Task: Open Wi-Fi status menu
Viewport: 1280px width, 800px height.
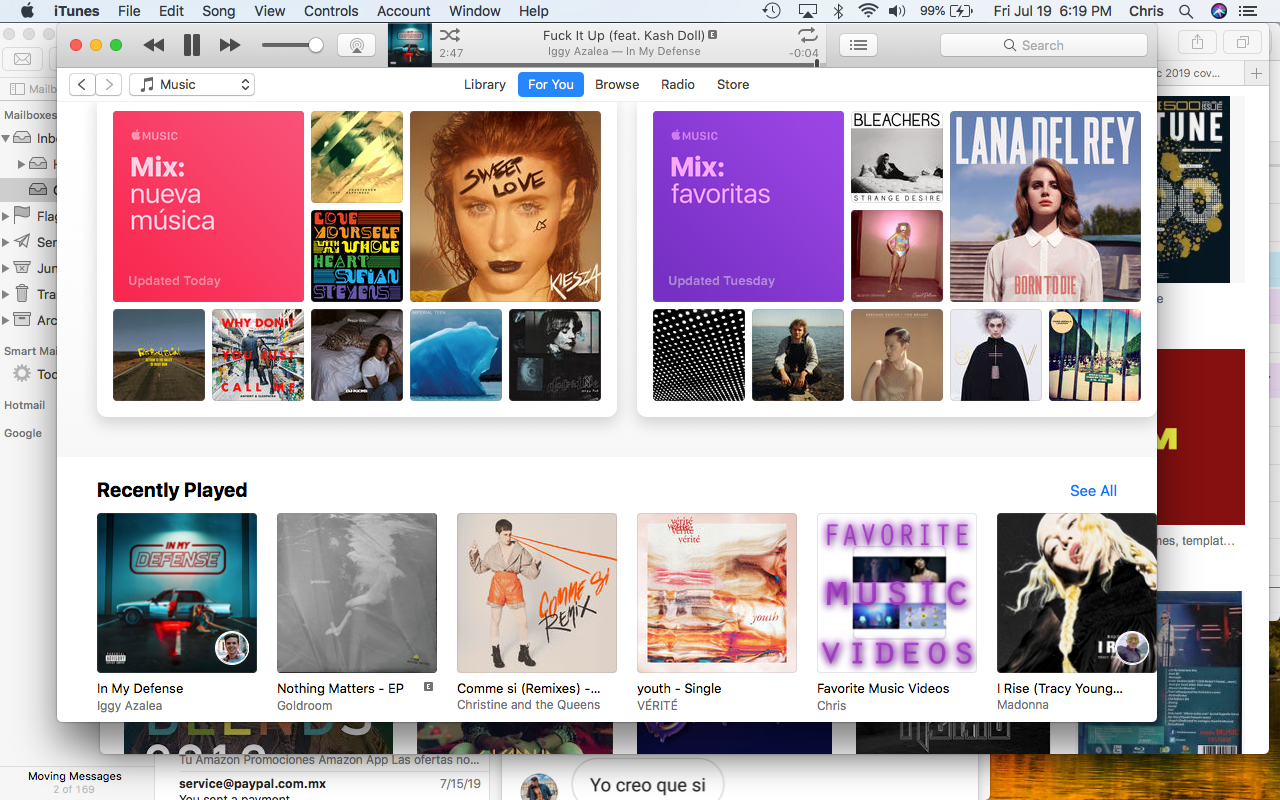Action: click(867, 11)
